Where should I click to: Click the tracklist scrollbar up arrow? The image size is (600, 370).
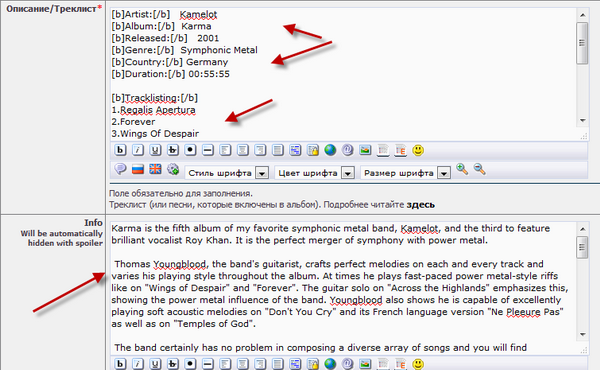pos(582,15)
